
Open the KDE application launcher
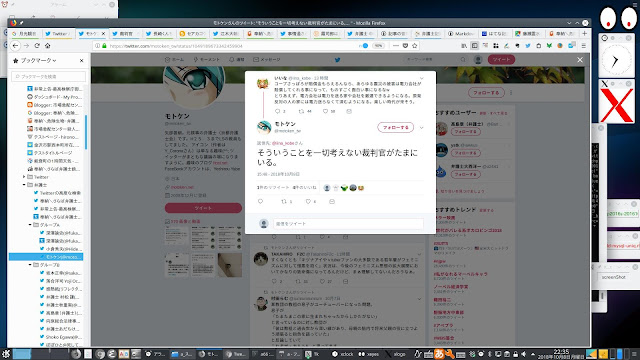coord(6,354)
